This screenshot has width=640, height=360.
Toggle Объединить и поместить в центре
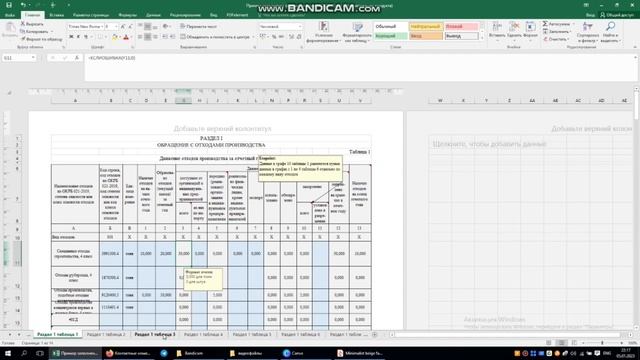point(215,37)
